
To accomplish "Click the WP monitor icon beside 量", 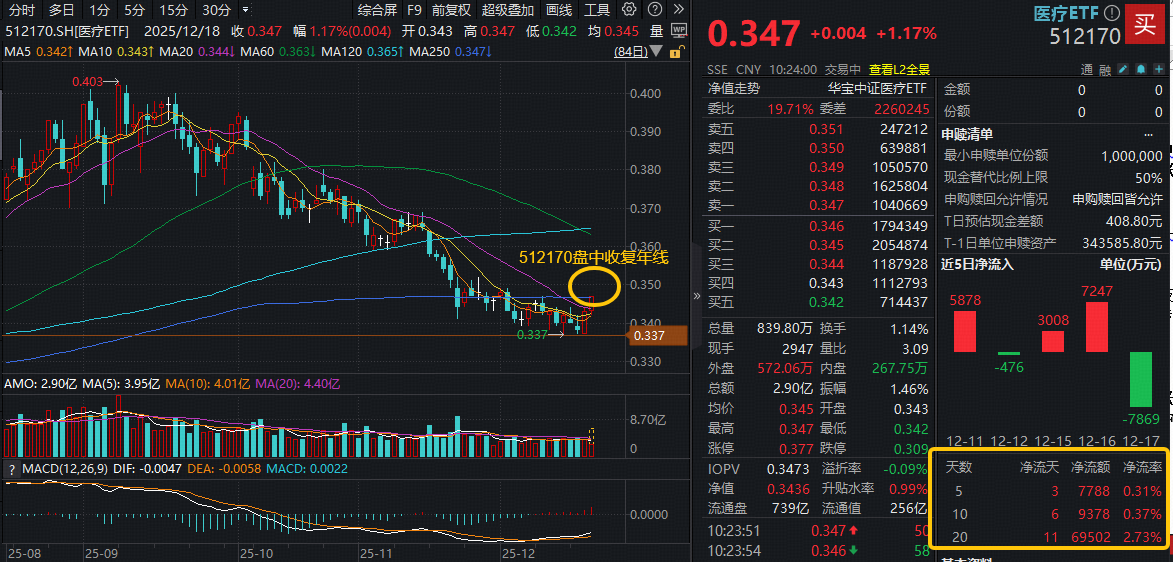I will [679, 31].
